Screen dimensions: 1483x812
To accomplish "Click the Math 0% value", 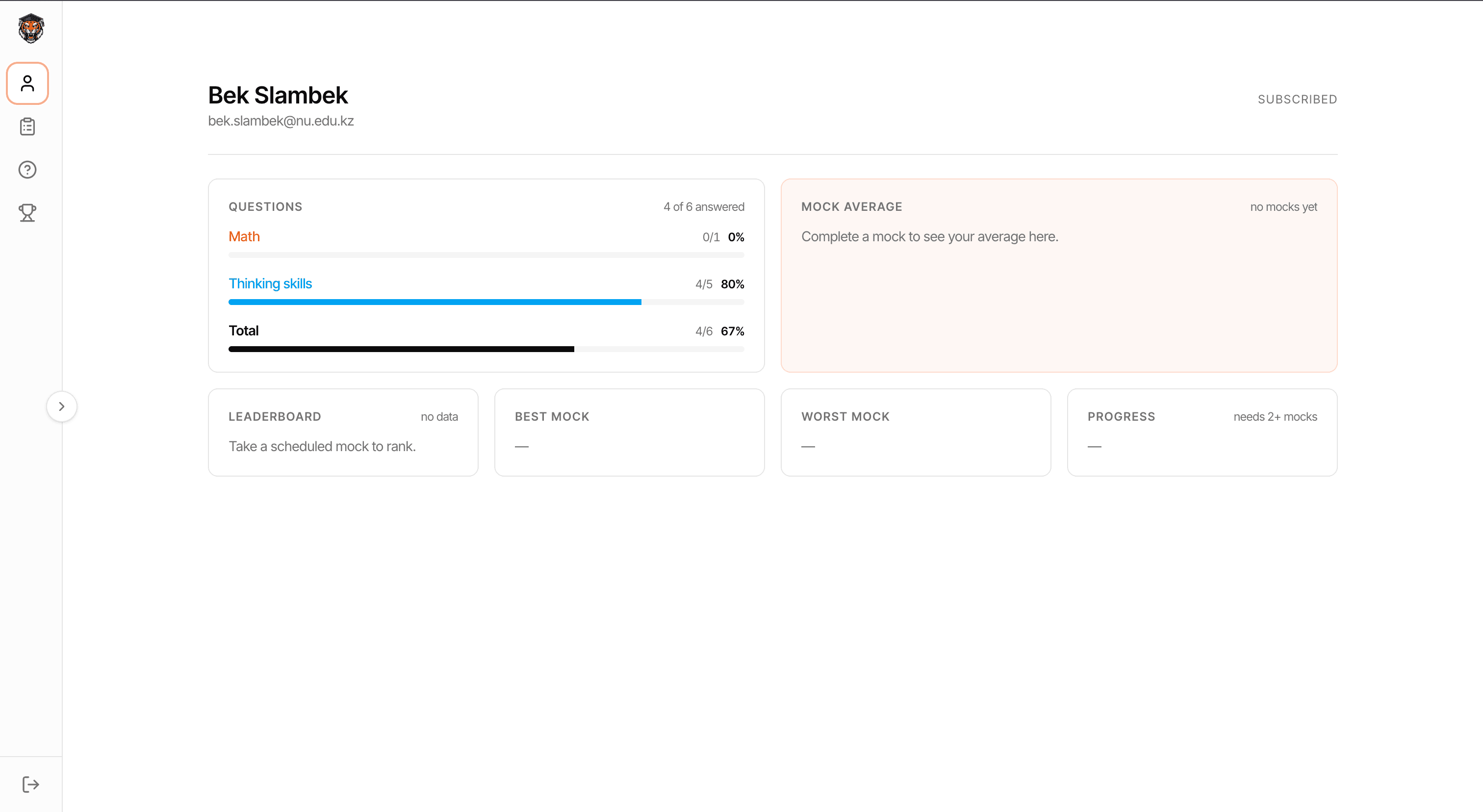I will pos(736,237).
